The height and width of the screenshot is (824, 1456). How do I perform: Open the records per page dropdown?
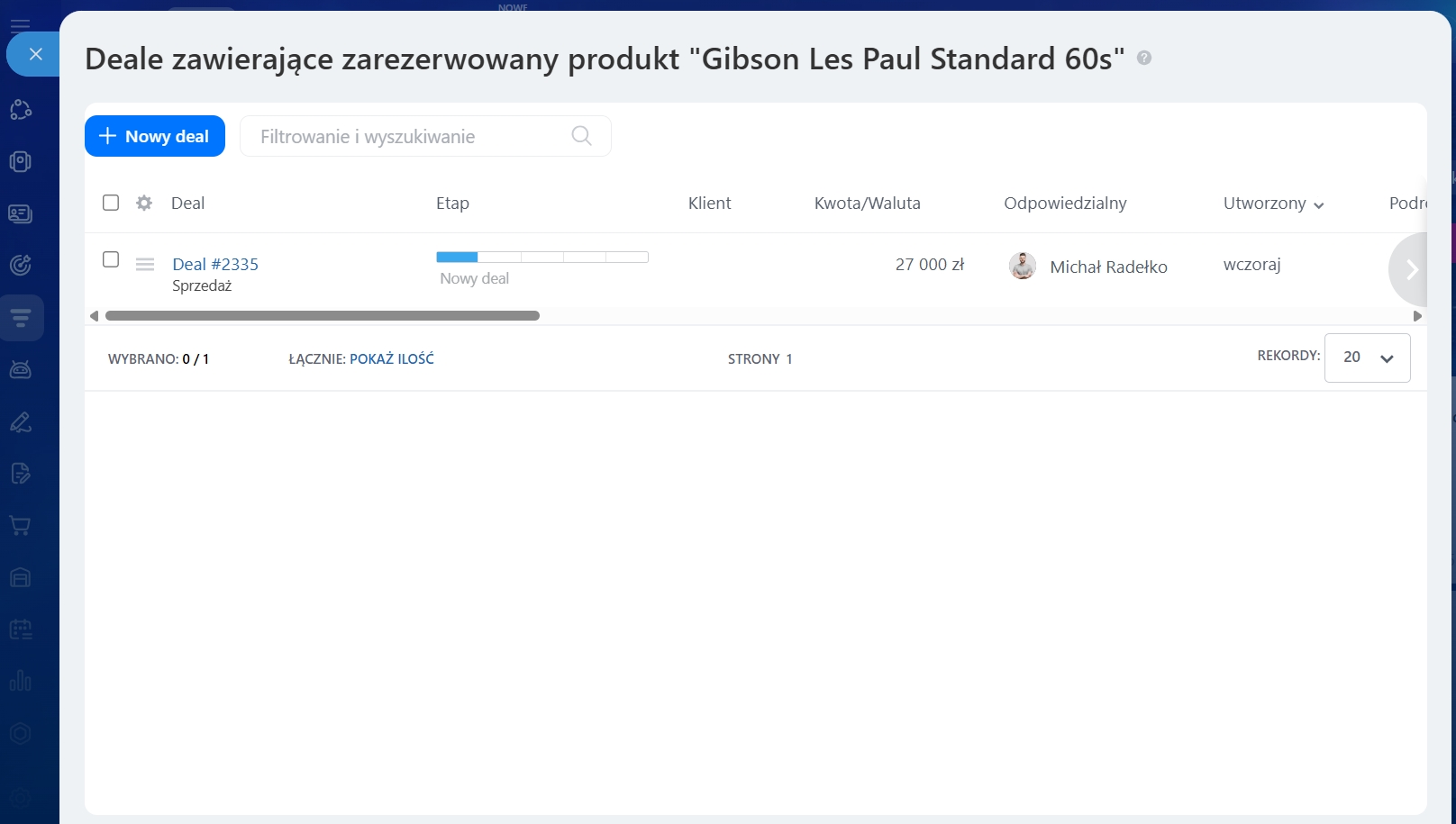1367,358
